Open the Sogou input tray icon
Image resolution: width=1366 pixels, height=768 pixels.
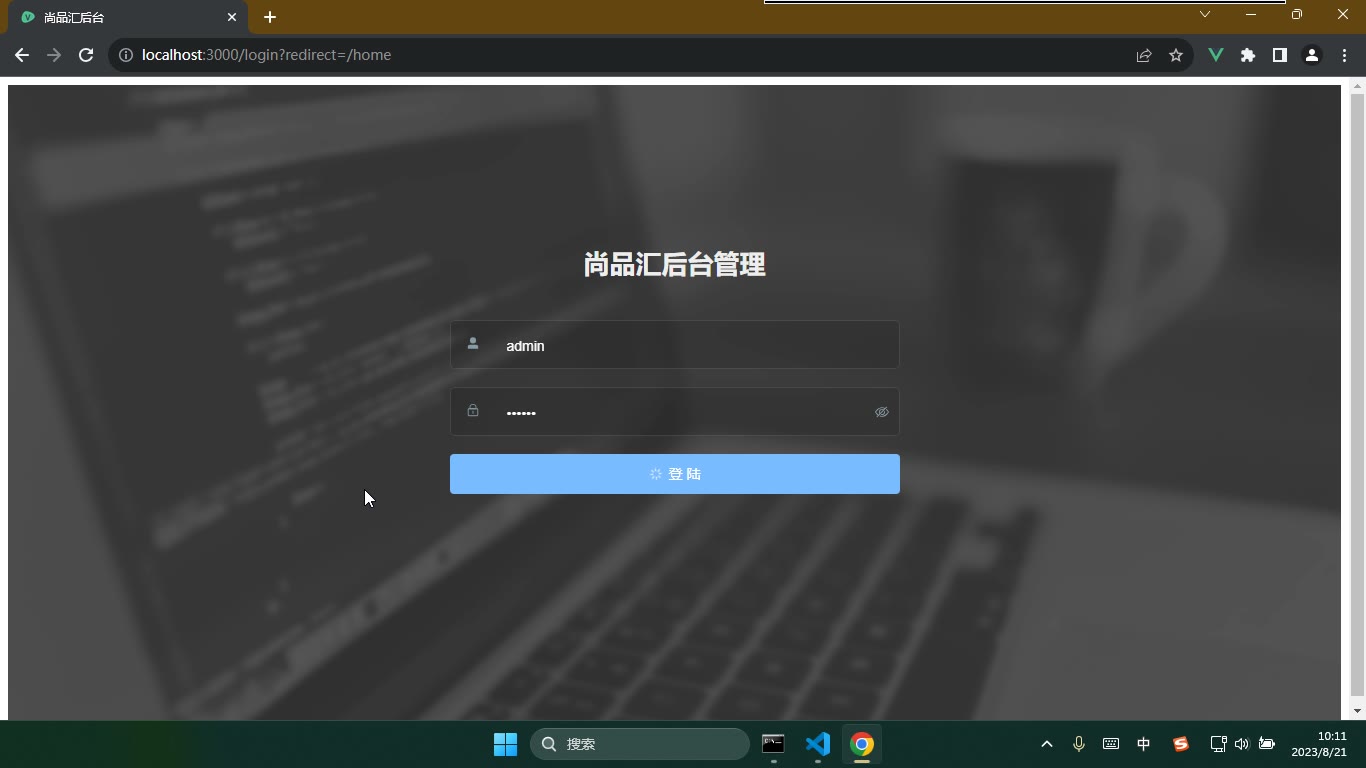pyautogui.click(x=1181, y=744)
